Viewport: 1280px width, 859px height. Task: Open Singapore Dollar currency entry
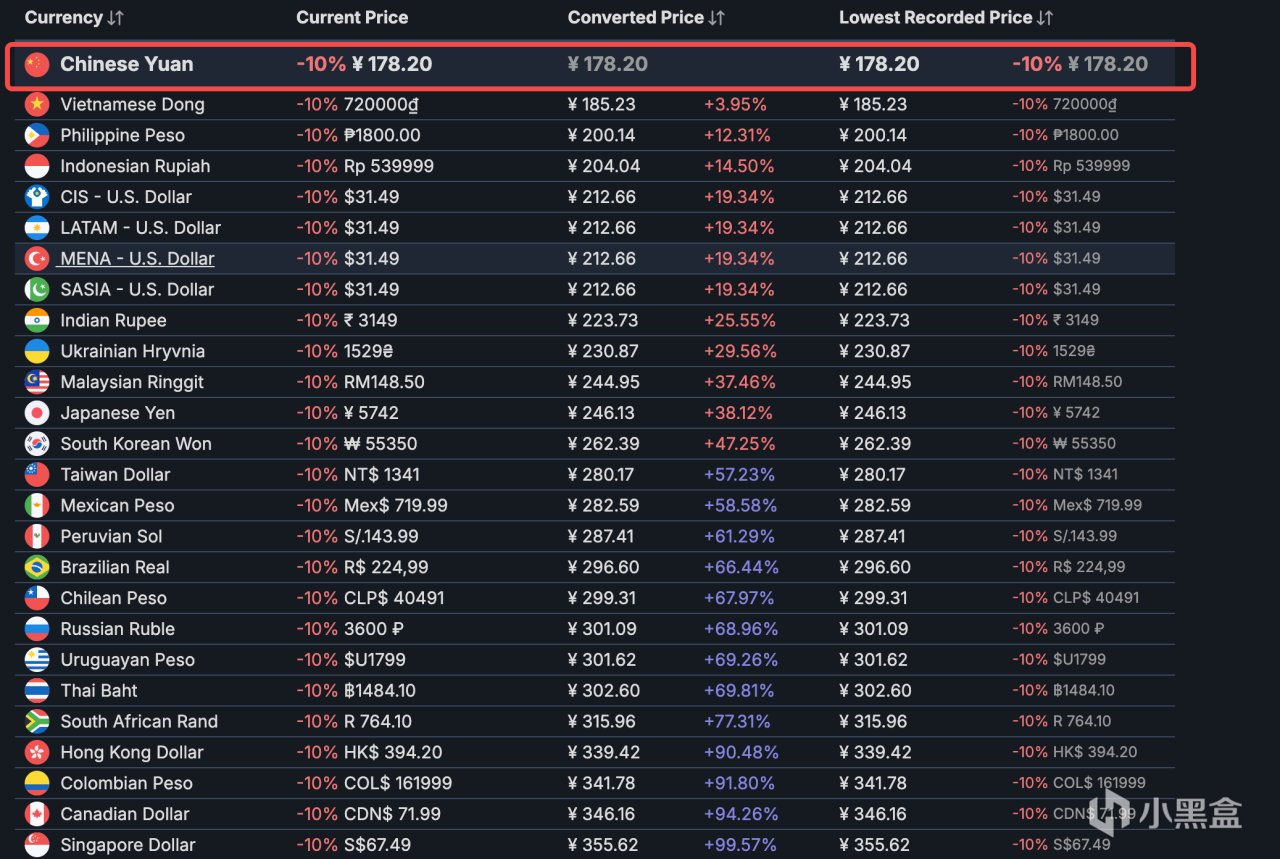pos(128,845)
